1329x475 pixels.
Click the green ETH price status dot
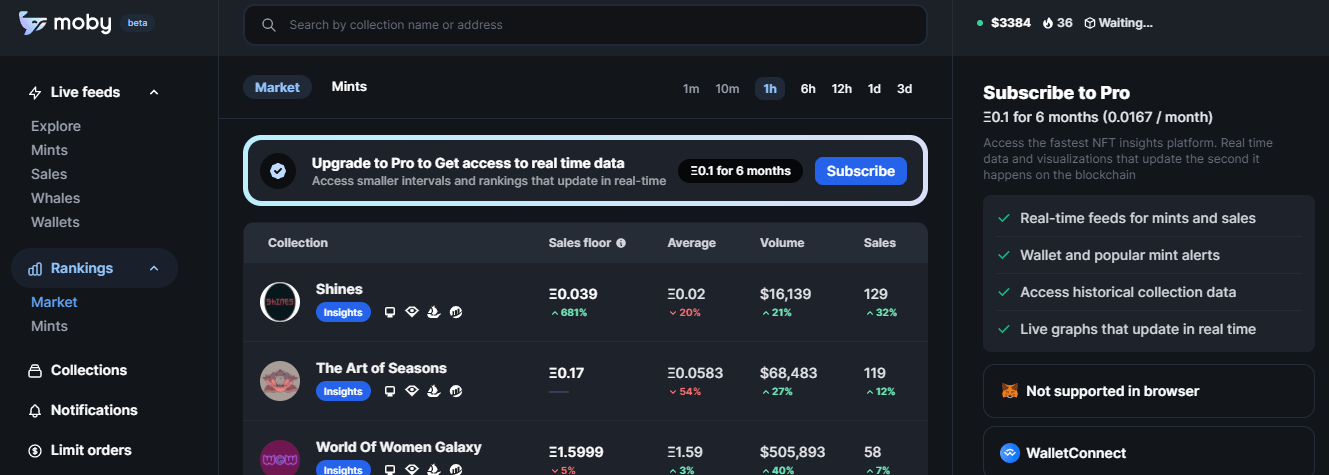pyautogui.click(x=980, y=23)
